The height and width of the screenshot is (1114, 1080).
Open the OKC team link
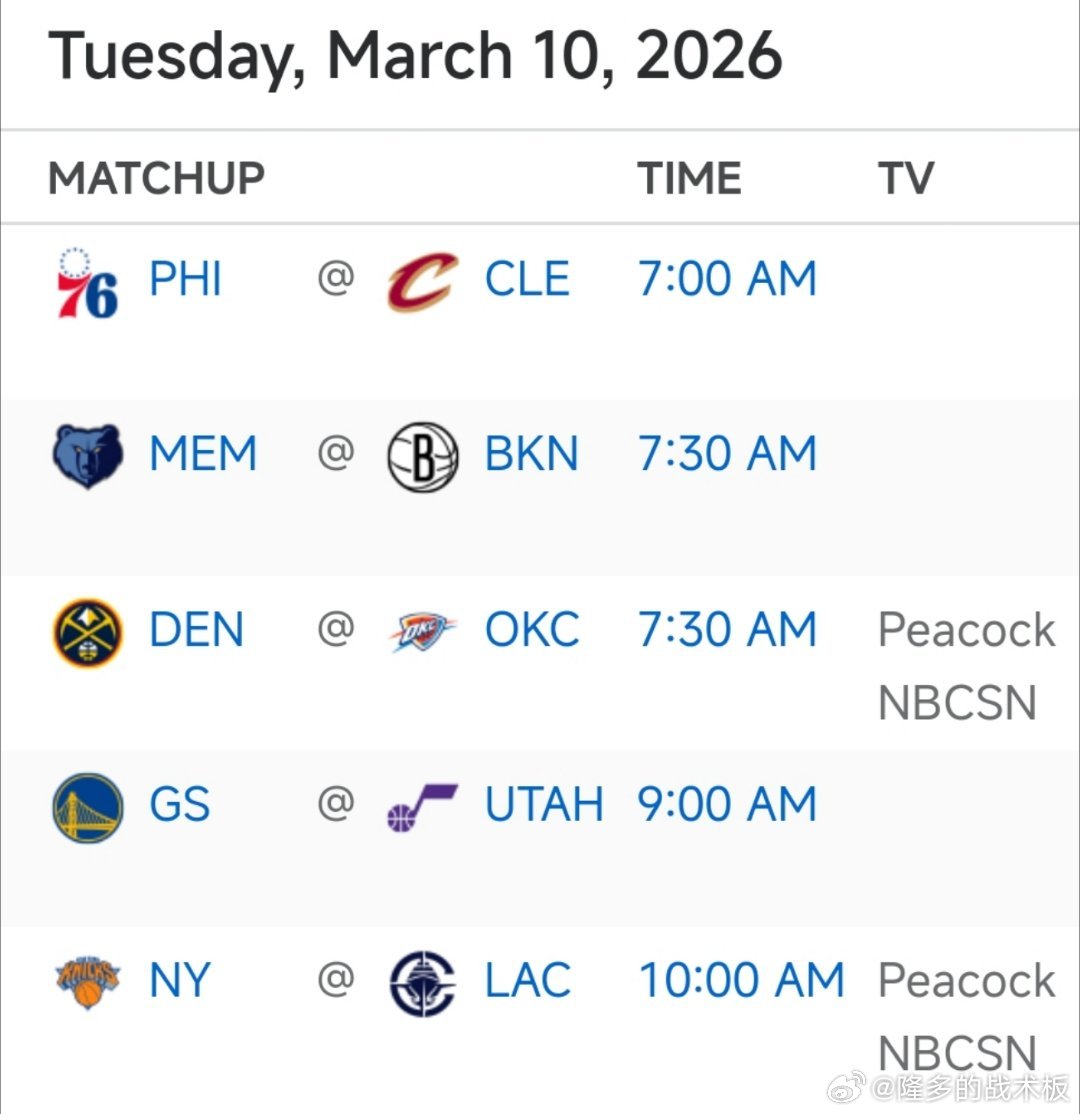tap(532, 630)
